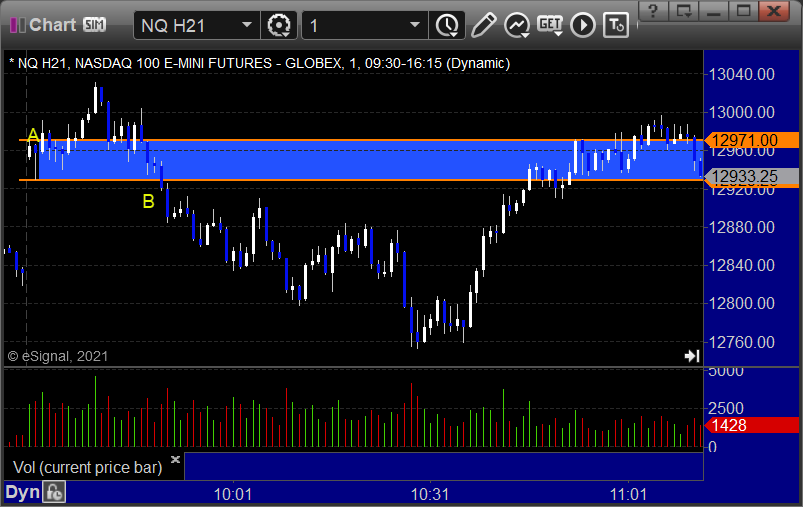This screenshot has height=507, width=803.
Task: Click the SIM mode badge
Action: coord(95,25)
